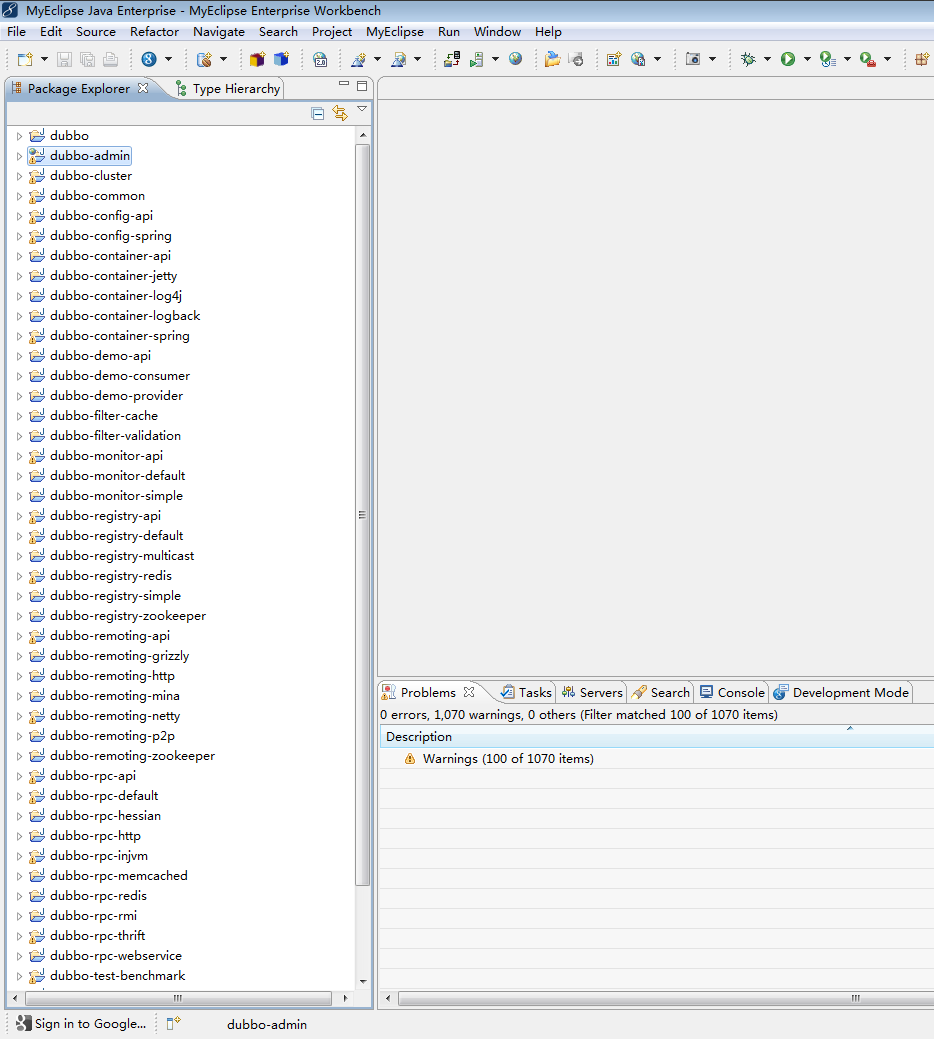Click the Package Explorer scroll down arrow
The width and height of the screenshot is (934, 1039).
362,981
